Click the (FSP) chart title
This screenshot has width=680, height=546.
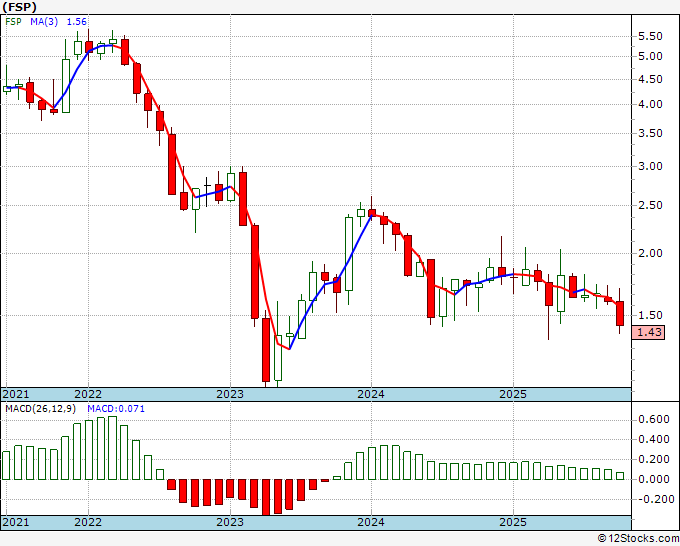(x=20, y=7)
